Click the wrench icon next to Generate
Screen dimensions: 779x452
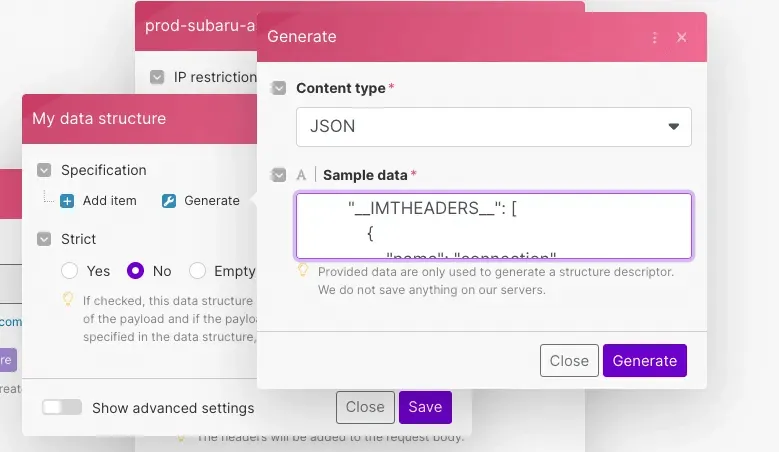(x=169, y=201)
